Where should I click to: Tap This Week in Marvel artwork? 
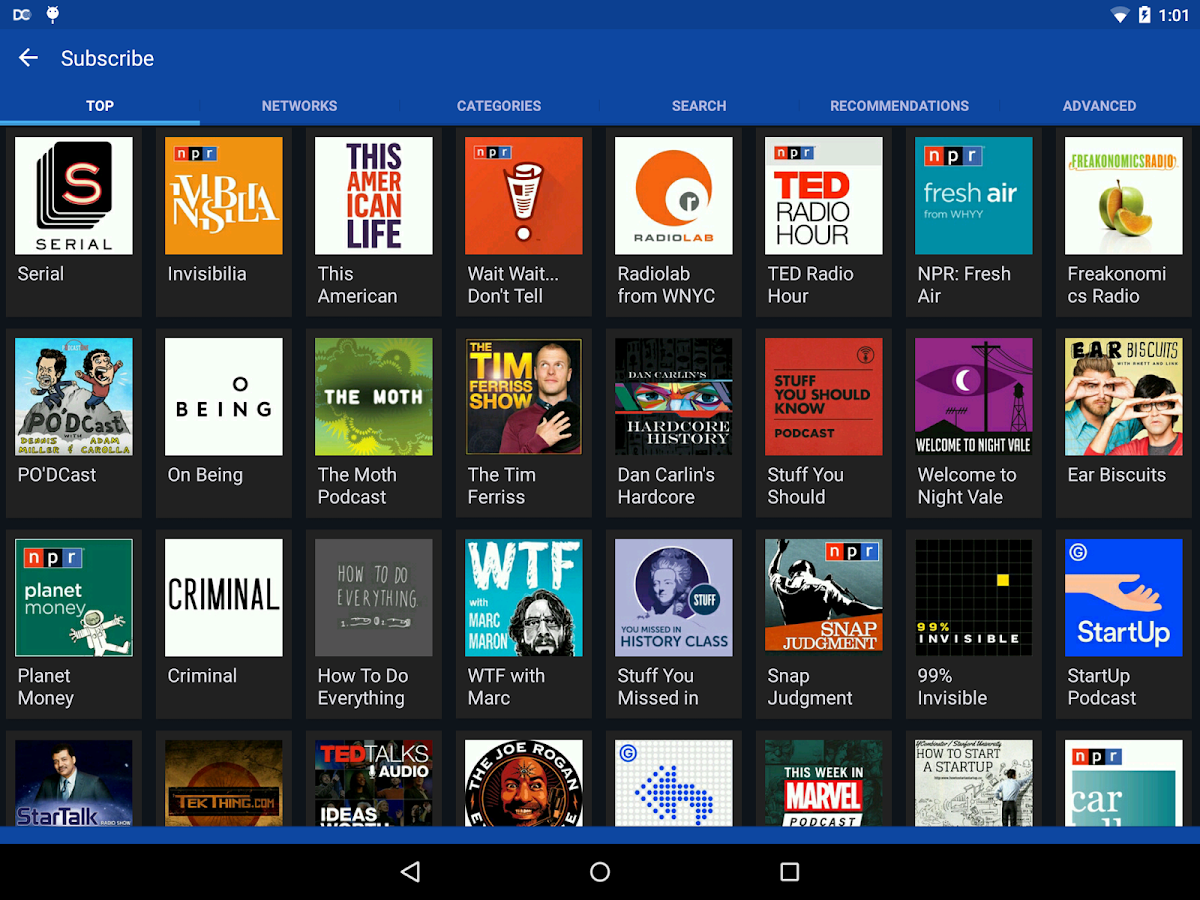click(x=824, y=783)
